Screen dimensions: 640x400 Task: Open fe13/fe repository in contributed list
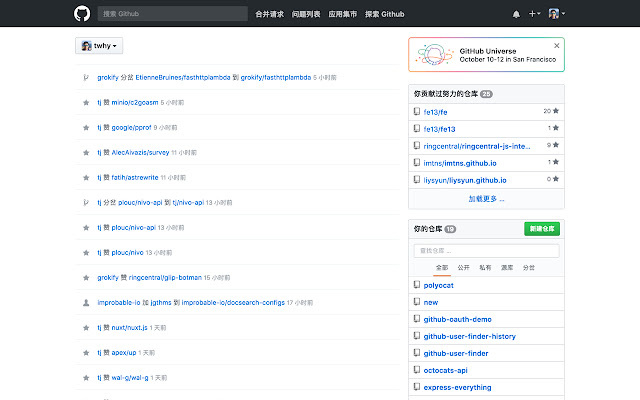point(435,112)
